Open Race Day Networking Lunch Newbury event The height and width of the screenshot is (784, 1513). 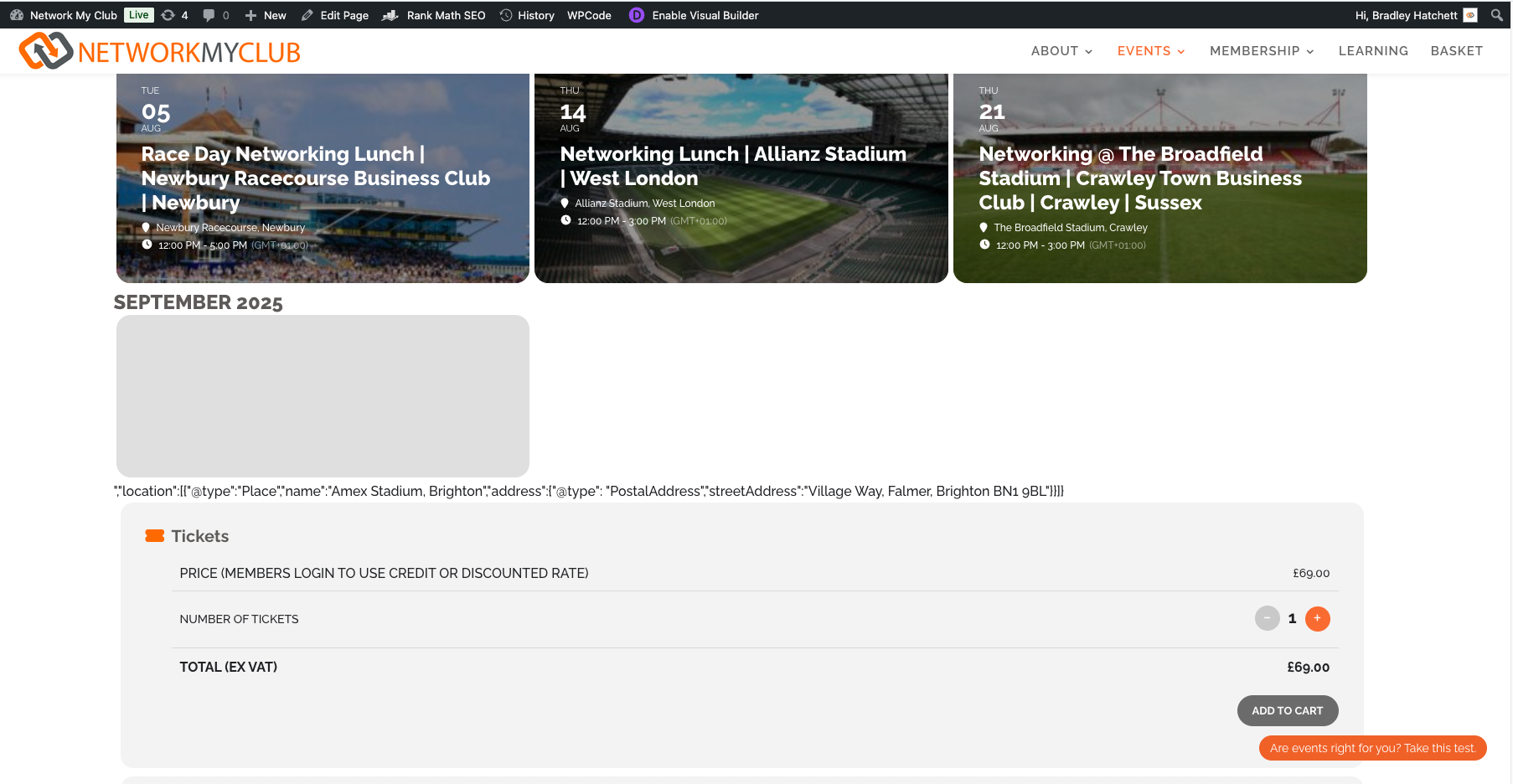pyautogui.click(x=315, y=178)
